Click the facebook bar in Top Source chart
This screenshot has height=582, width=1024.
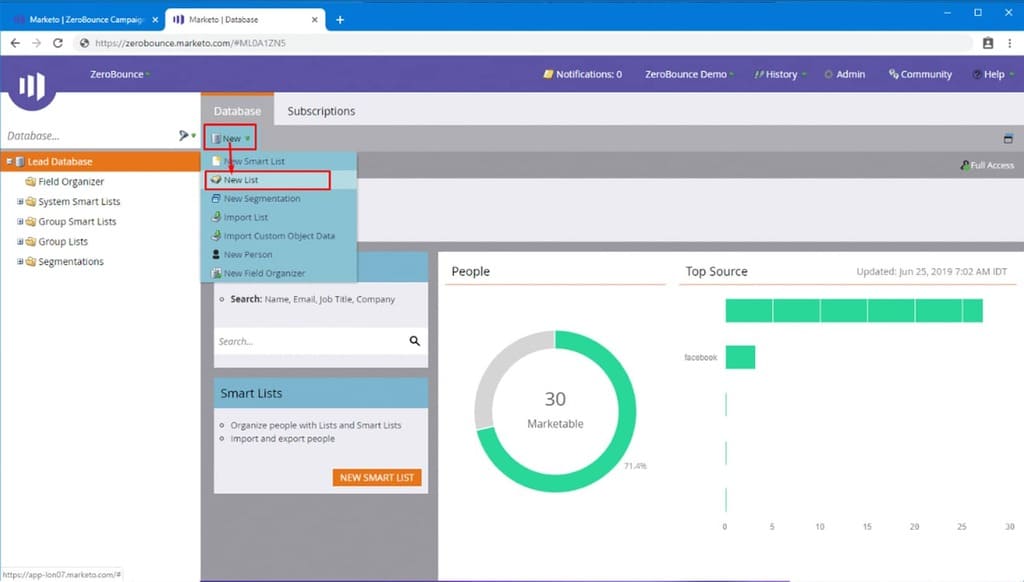(741, 357)
